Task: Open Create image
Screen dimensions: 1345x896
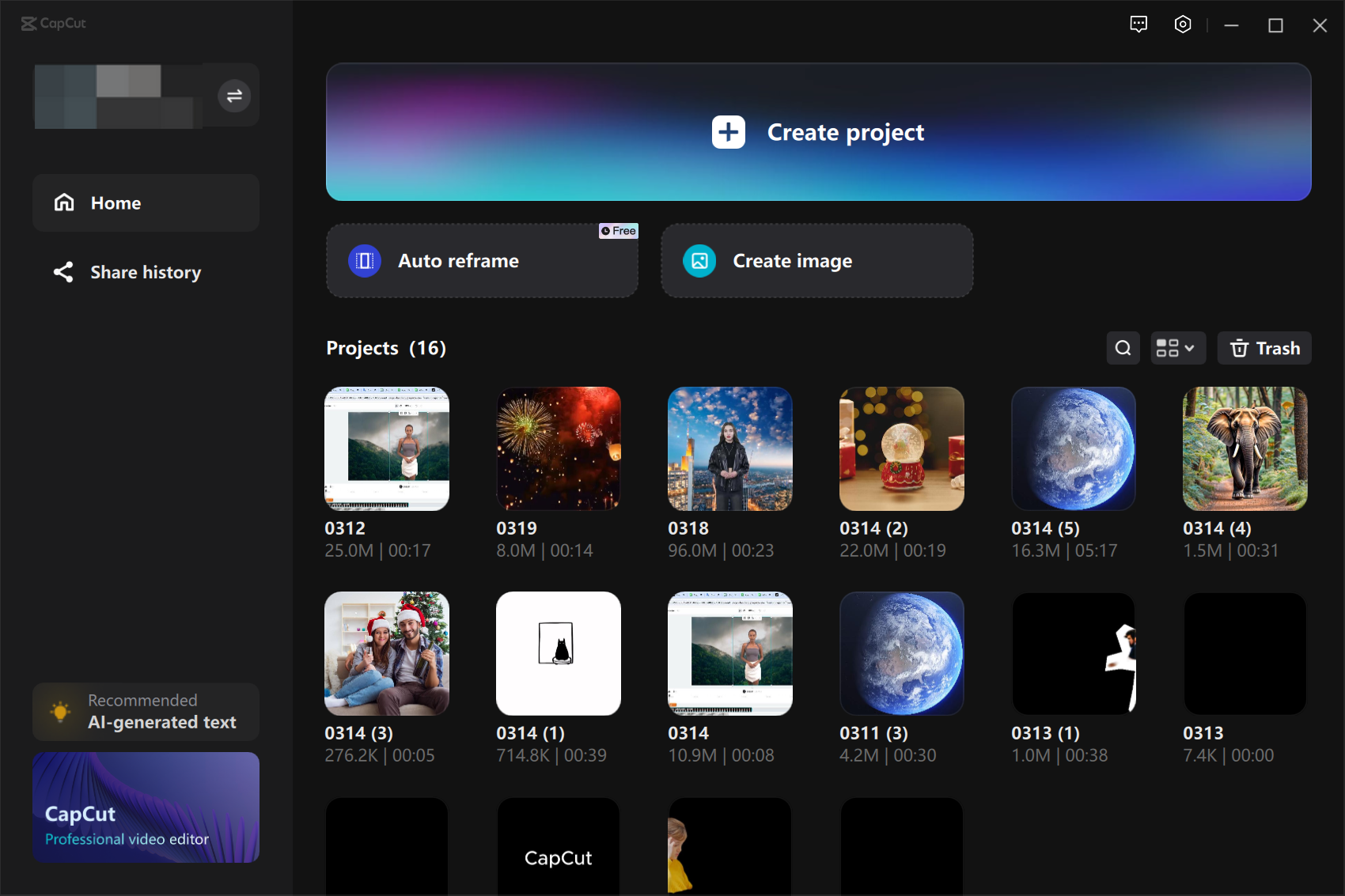Action: click(x=816, y=261)
